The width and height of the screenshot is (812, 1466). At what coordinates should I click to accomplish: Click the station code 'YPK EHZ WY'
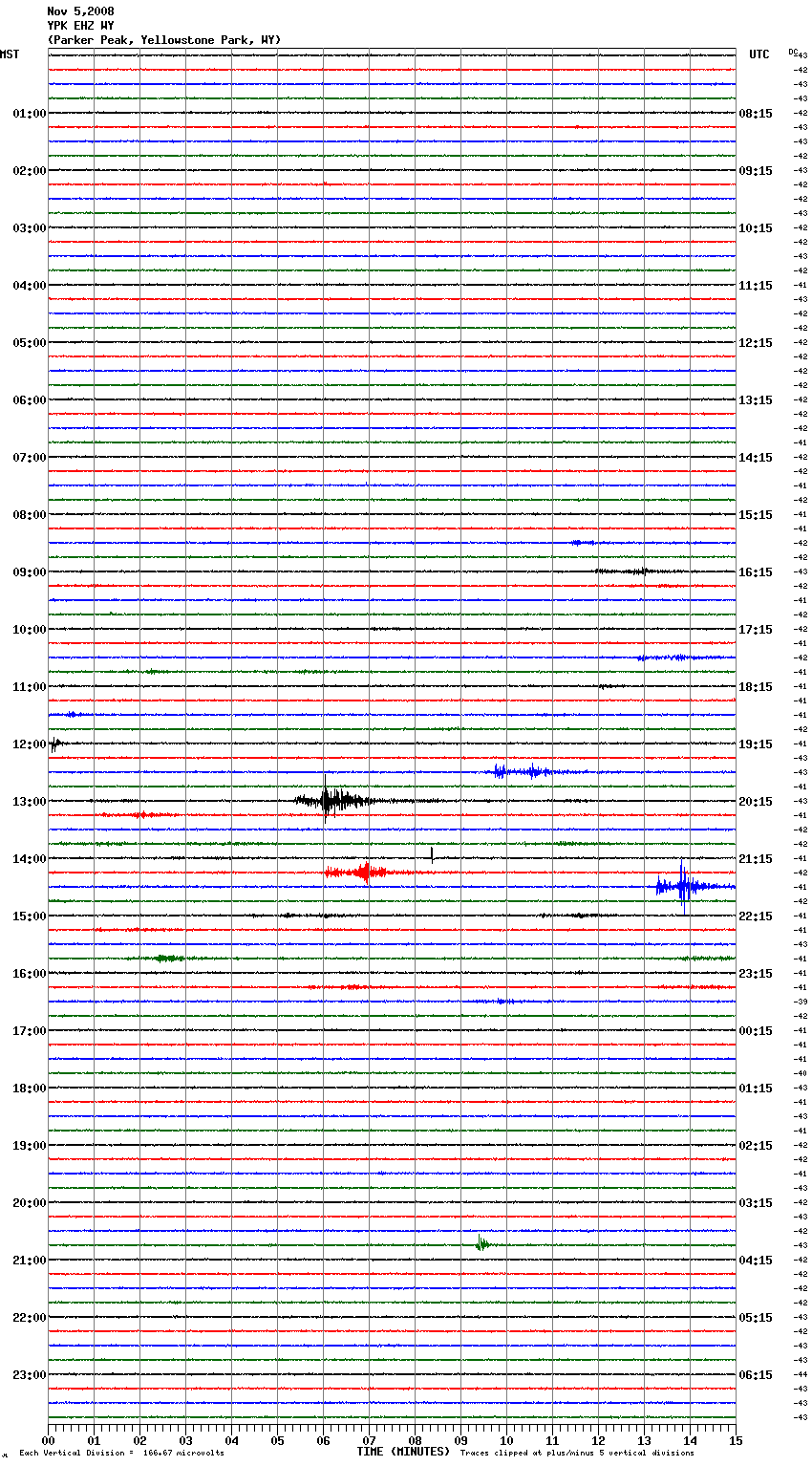pyautogui.click(x=80, y=26)
